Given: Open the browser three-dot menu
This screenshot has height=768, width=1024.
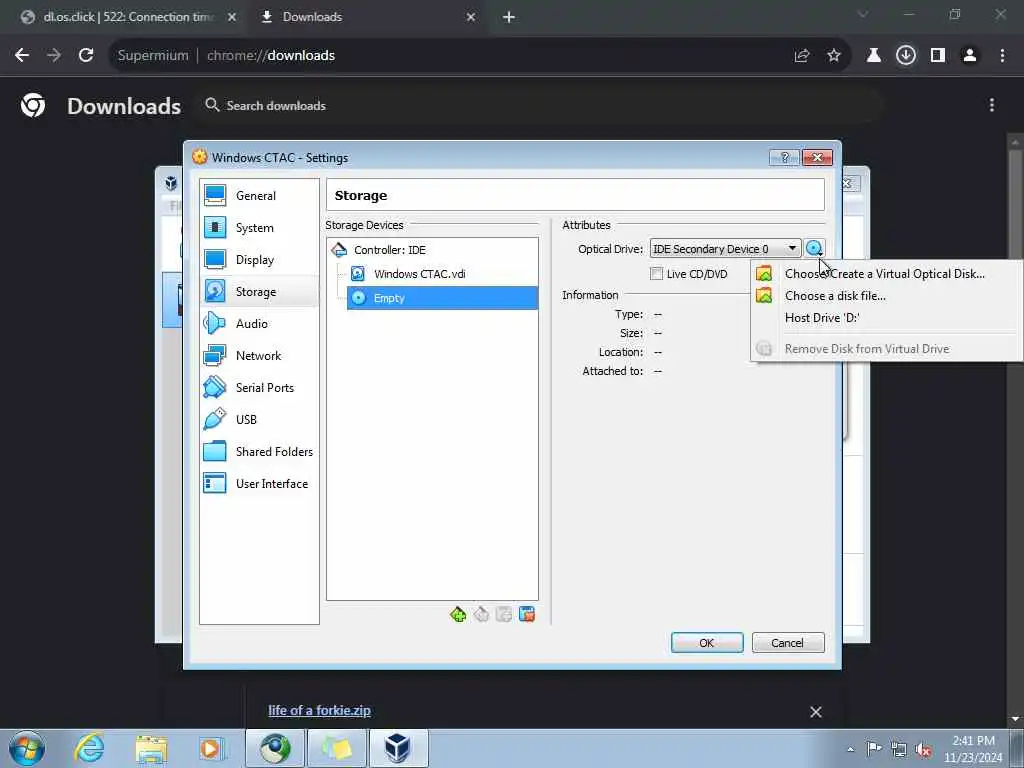Looking at the screenshot, I should (x=1002, y=56).
